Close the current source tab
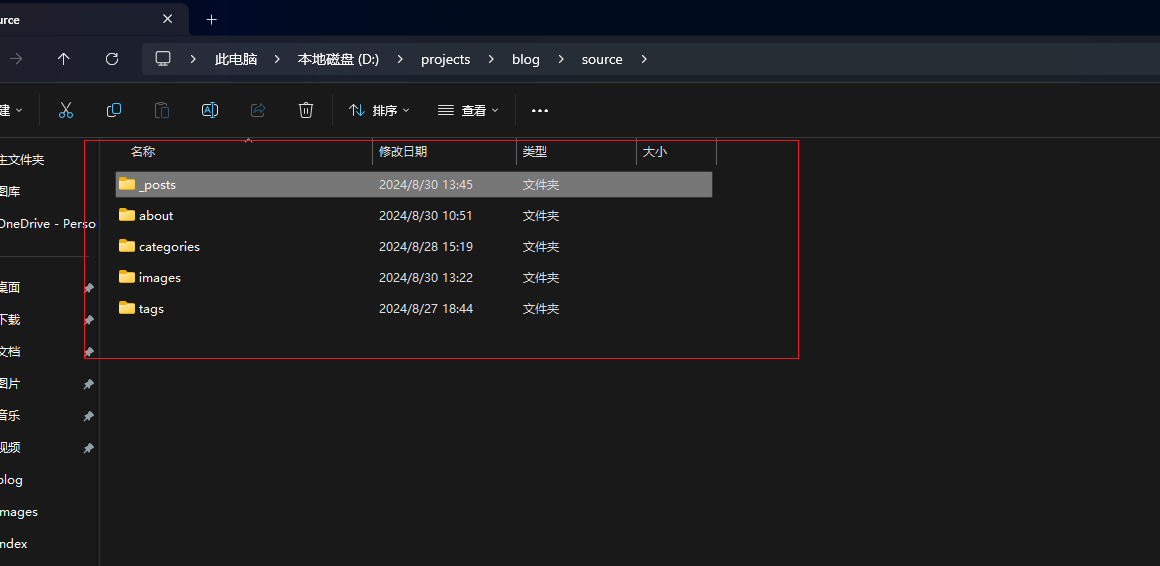 click(167, 19)
